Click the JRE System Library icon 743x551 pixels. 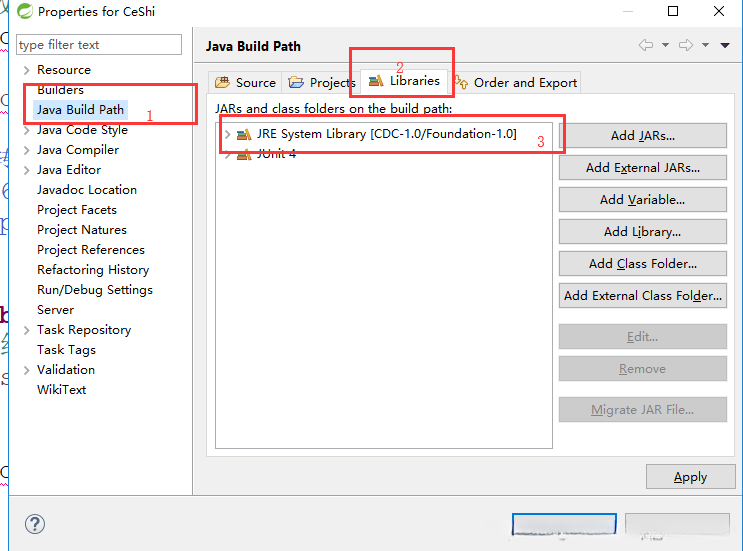click(244, 135)
